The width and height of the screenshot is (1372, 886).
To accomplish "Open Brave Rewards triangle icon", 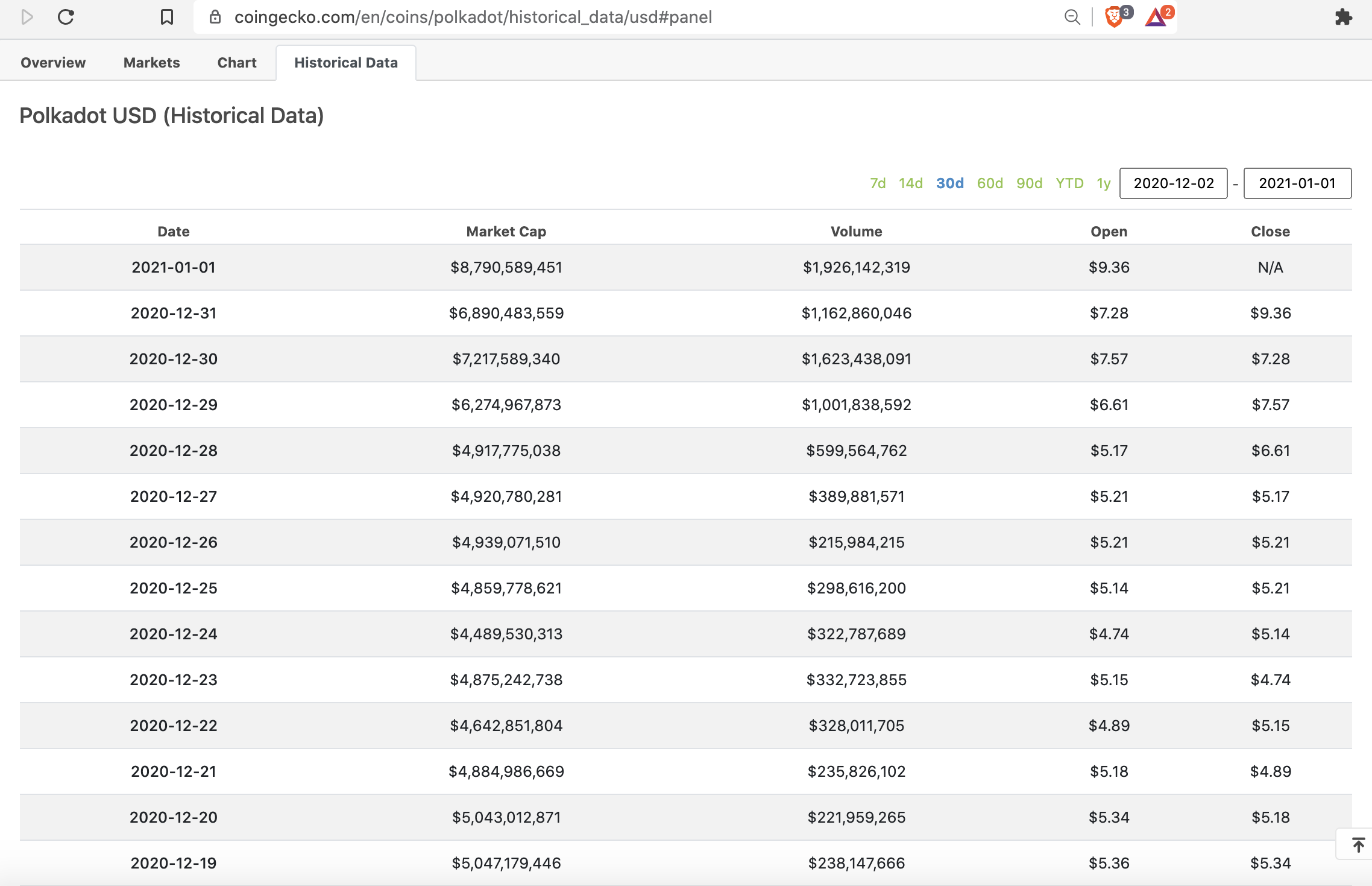I will click(1156, 17).
